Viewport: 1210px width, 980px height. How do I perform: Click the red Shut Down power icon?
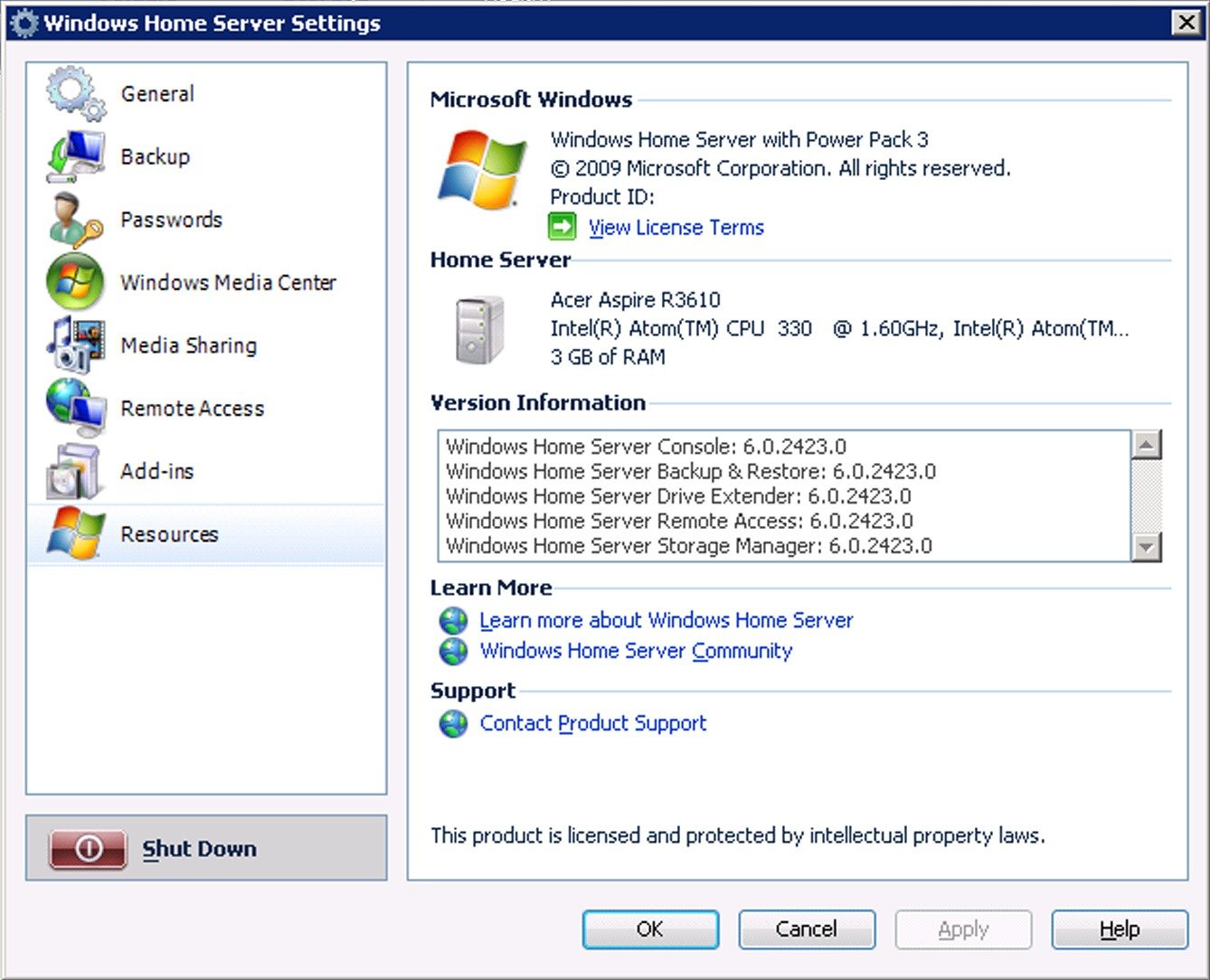(88, 848)
